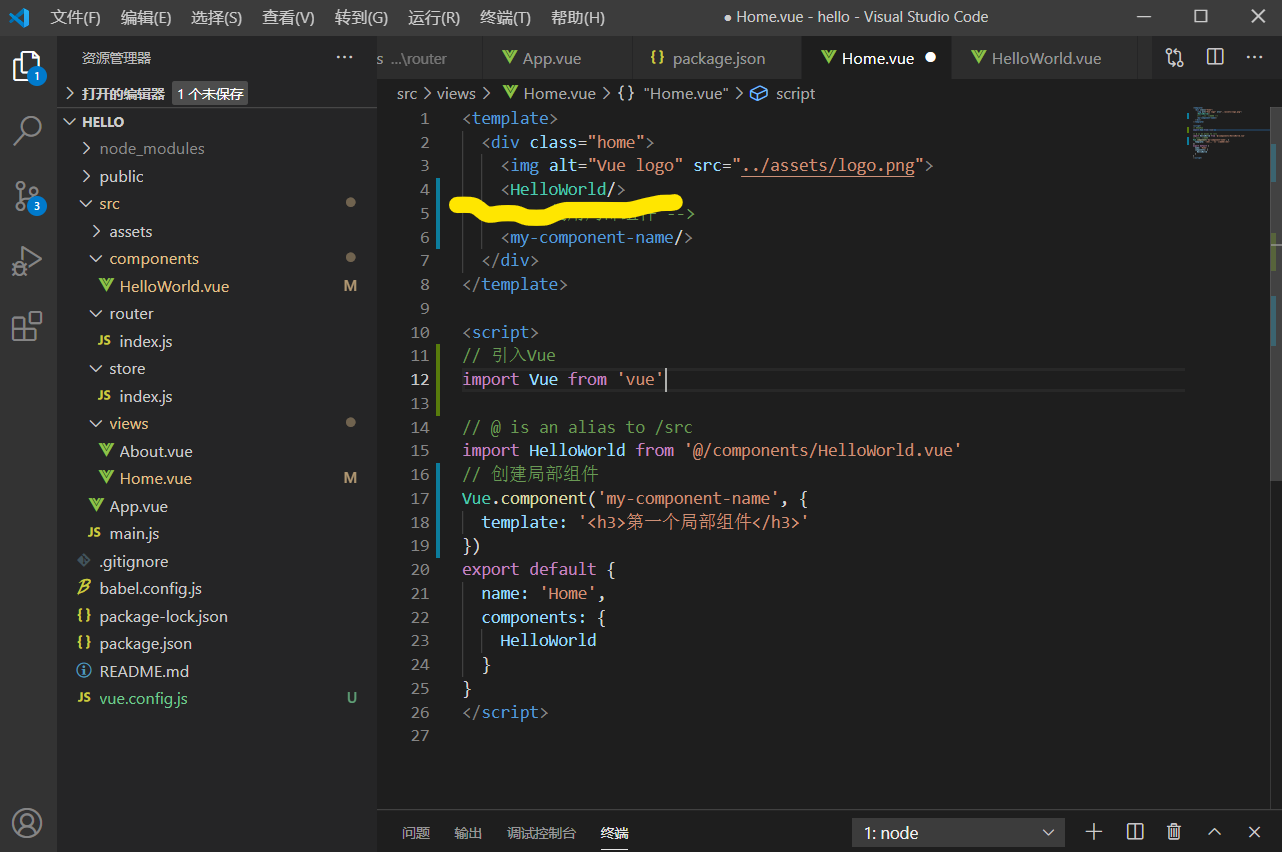Open the 帮助(H) menu
The width and height of the screenshot is (1282, 852).
(578, 17)
